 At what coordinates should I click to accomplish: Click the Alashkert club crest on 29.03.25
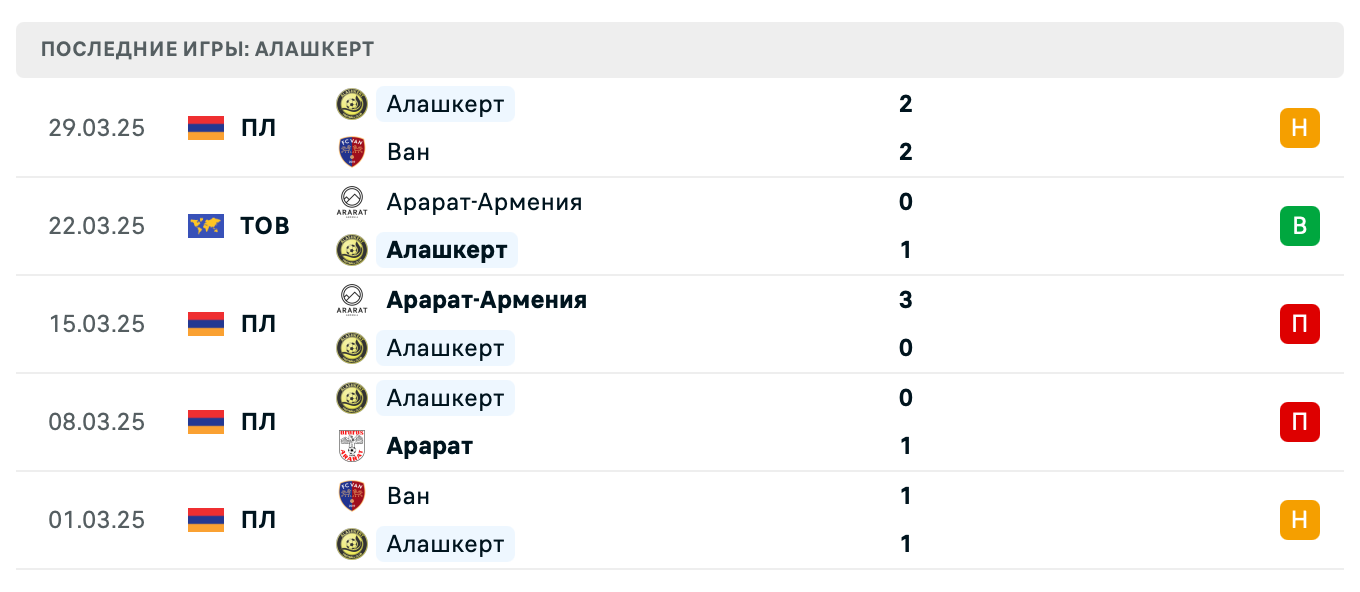tap(351, 104)
